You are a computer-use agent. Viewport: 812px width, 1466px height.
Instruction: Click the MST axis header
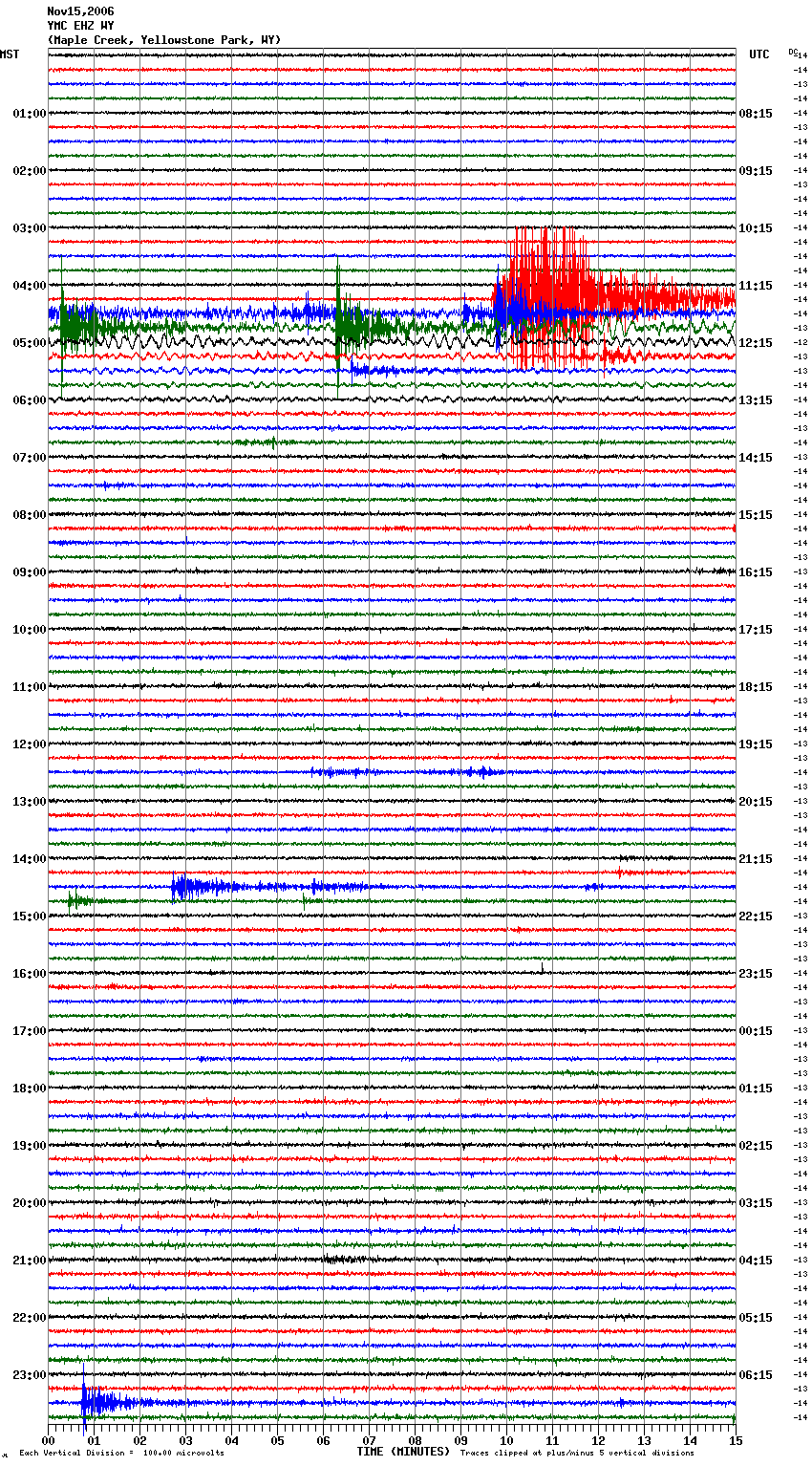click(x=10, y=54)
